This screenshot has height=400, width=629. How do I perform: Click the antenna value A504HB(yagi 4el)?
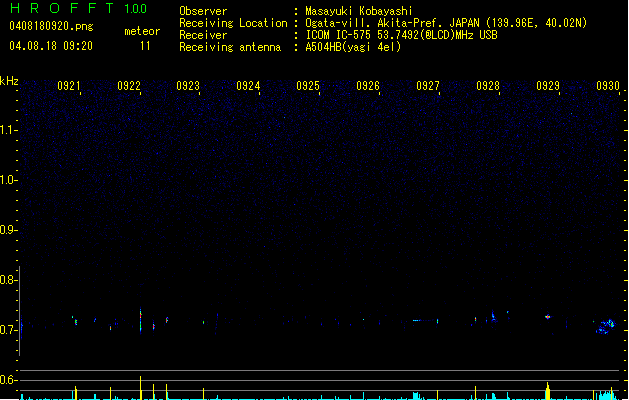(x=353, y=47)
